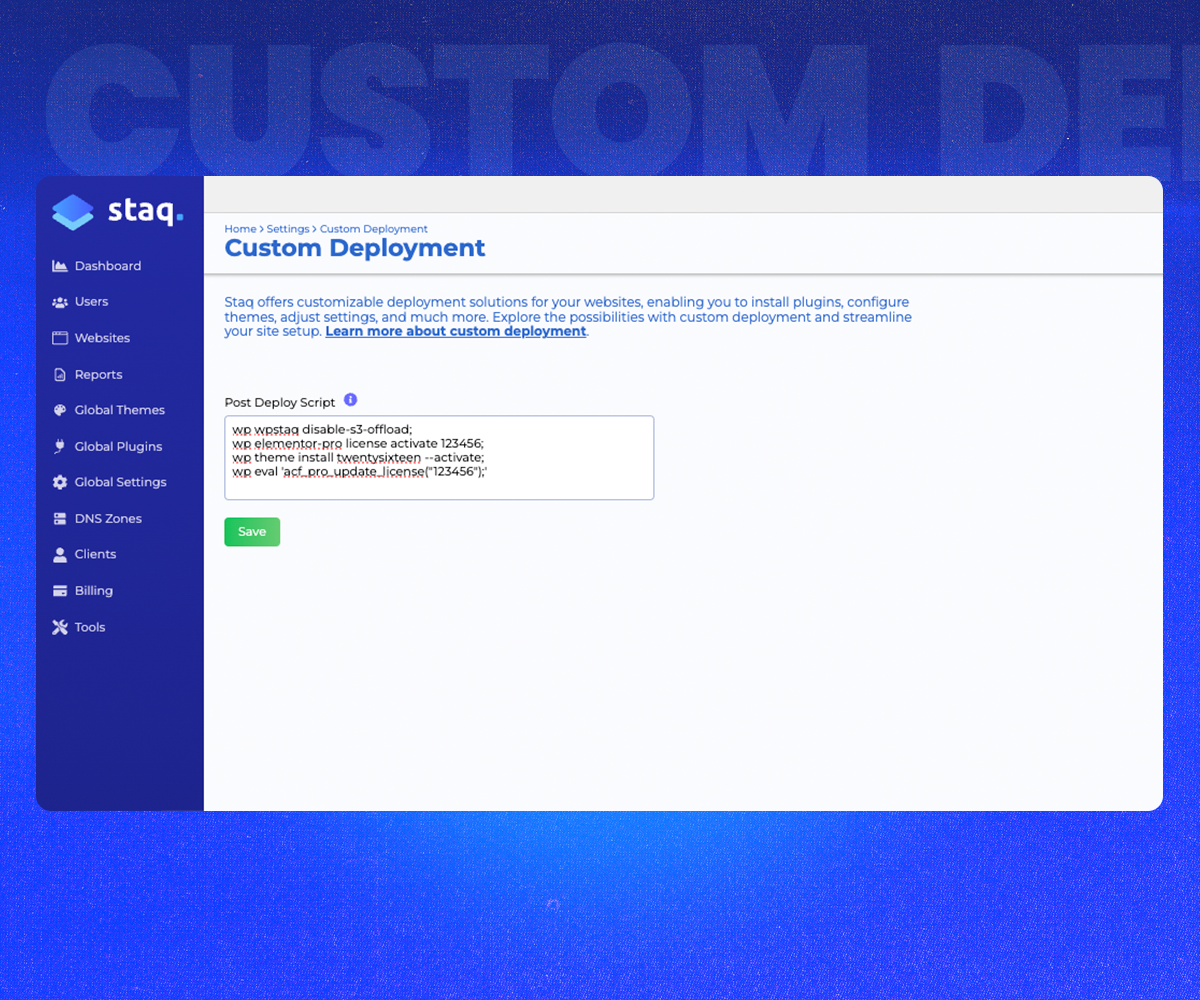Open the custom deployment learn more link
Viewport: 1200px width, 1000px height.
point(455,331)
